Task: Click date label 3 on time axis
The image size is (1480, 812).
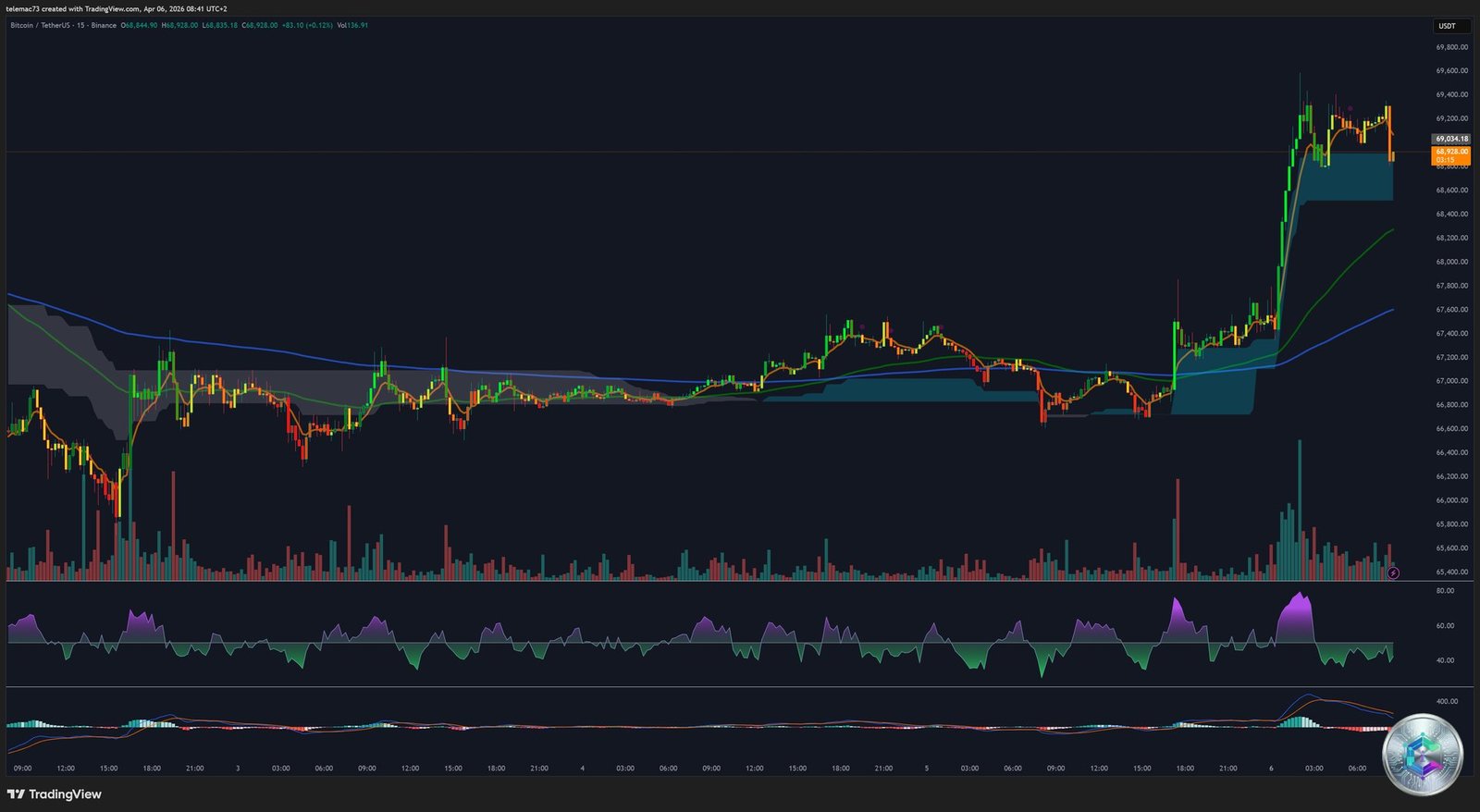Action: point(238,769)
